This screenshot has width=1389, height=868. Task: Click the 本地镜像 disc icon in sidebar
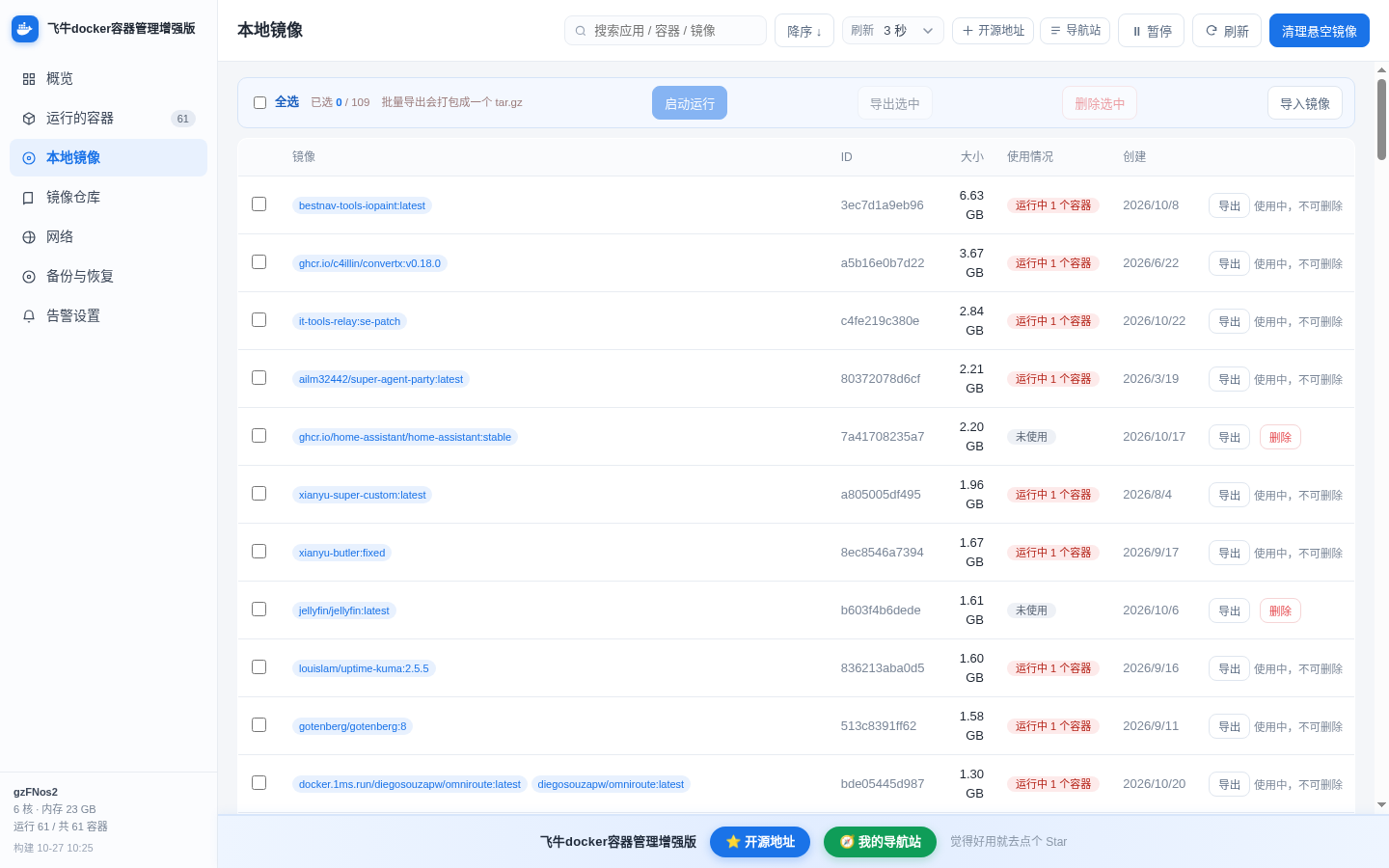click(x=29, y=158)
